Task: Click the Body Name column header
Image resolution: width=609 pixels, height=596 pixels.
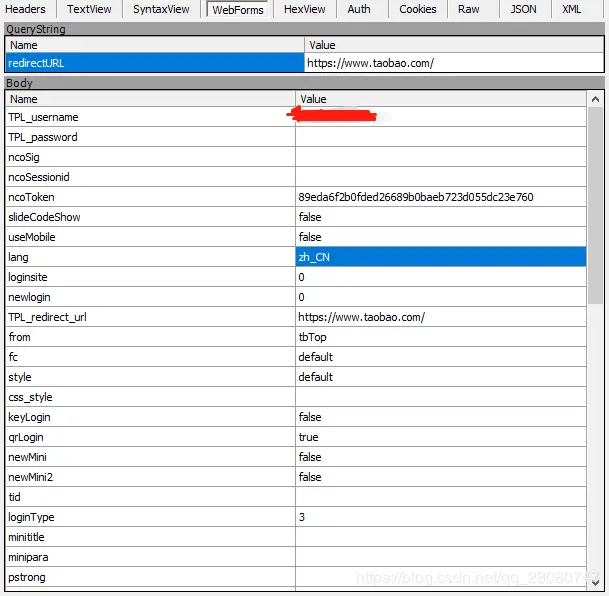Action: tap(150, 99)
